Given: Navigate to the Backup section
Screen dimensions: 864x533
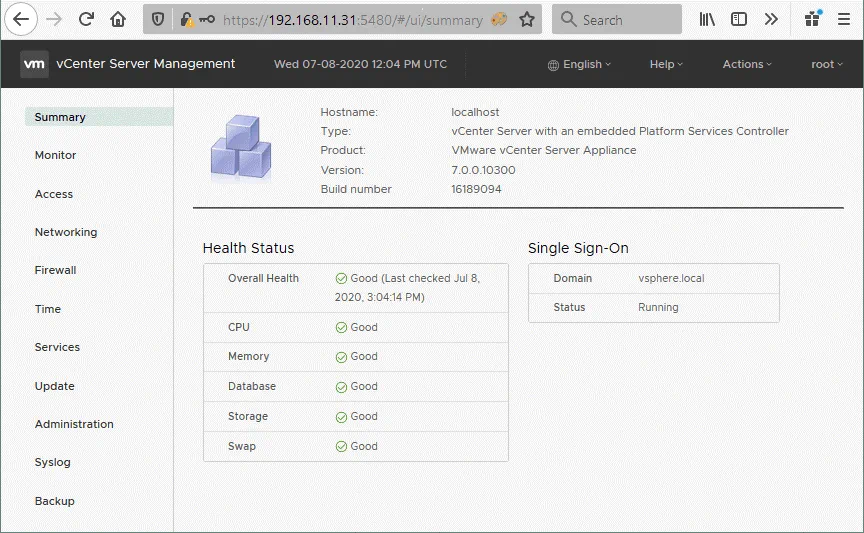Looking at the screenshot, I should (x=54, y=501).
